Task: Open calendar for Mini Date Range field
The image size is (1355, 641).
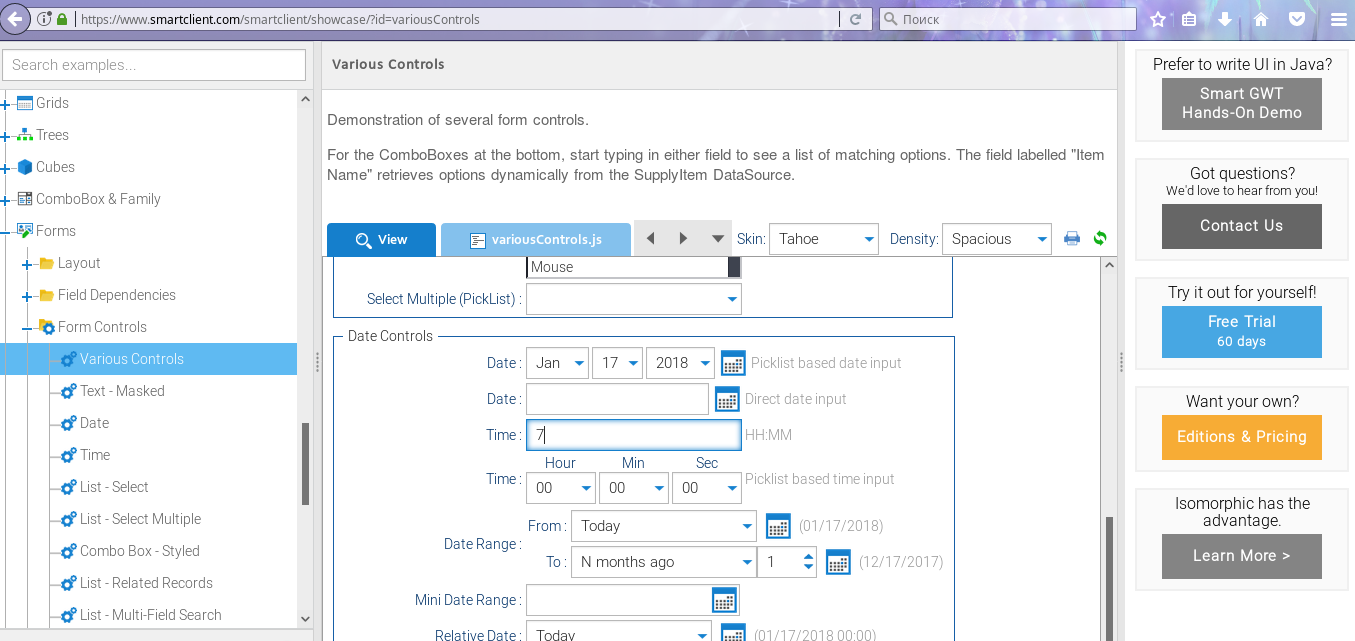Action: pyautogui.click(x=724, y=600)
